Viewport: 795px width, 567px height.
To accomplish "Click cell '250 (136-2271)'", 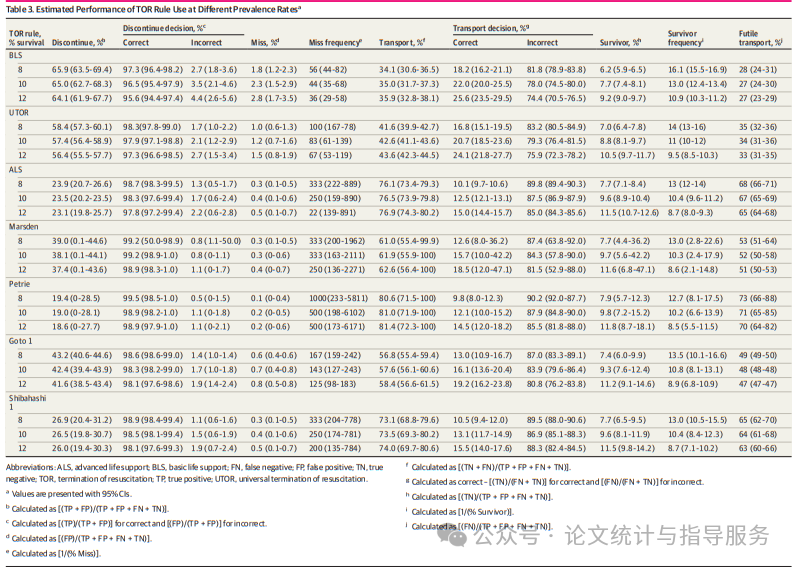I will click(337, 269).
